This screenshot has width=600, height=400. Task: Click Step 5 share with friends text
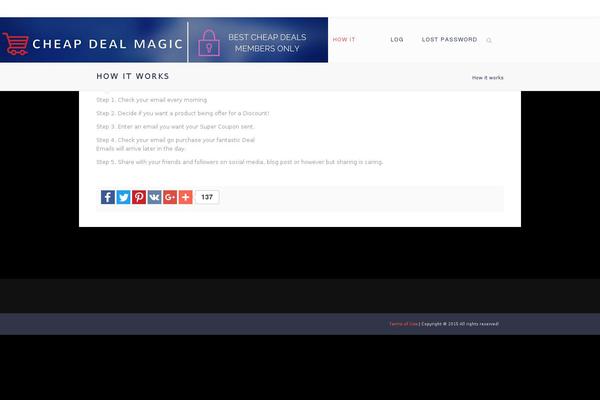(x=240, y=162)
